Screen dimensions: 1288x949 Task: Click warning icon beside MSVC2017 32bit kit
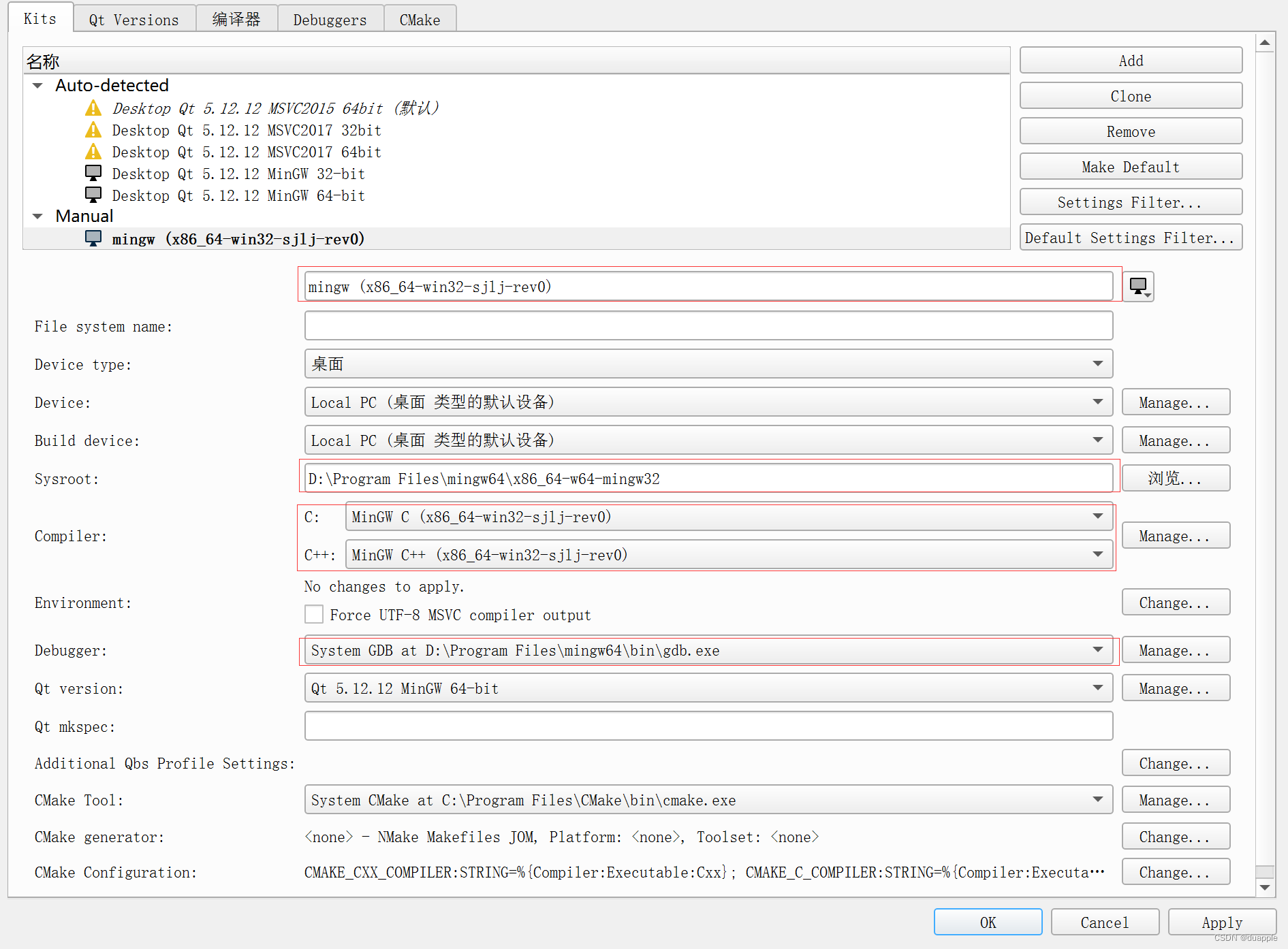click(93, 130)
